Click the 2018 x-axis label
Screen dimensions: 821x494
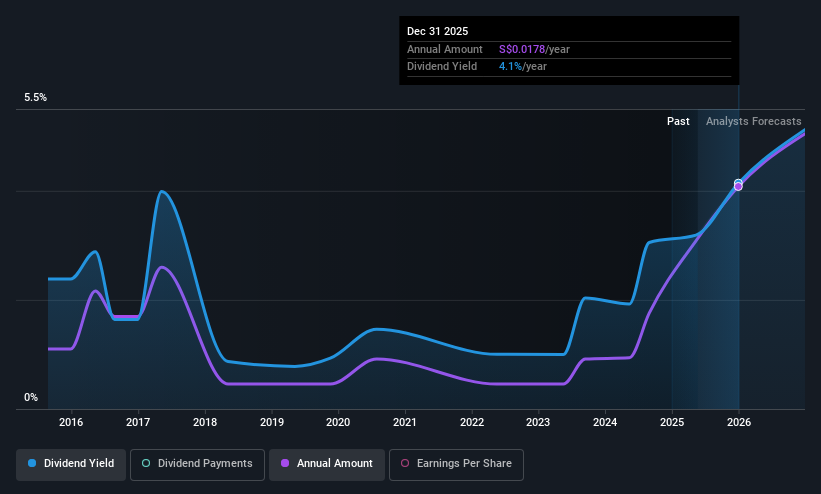click(x=205, y=422)
